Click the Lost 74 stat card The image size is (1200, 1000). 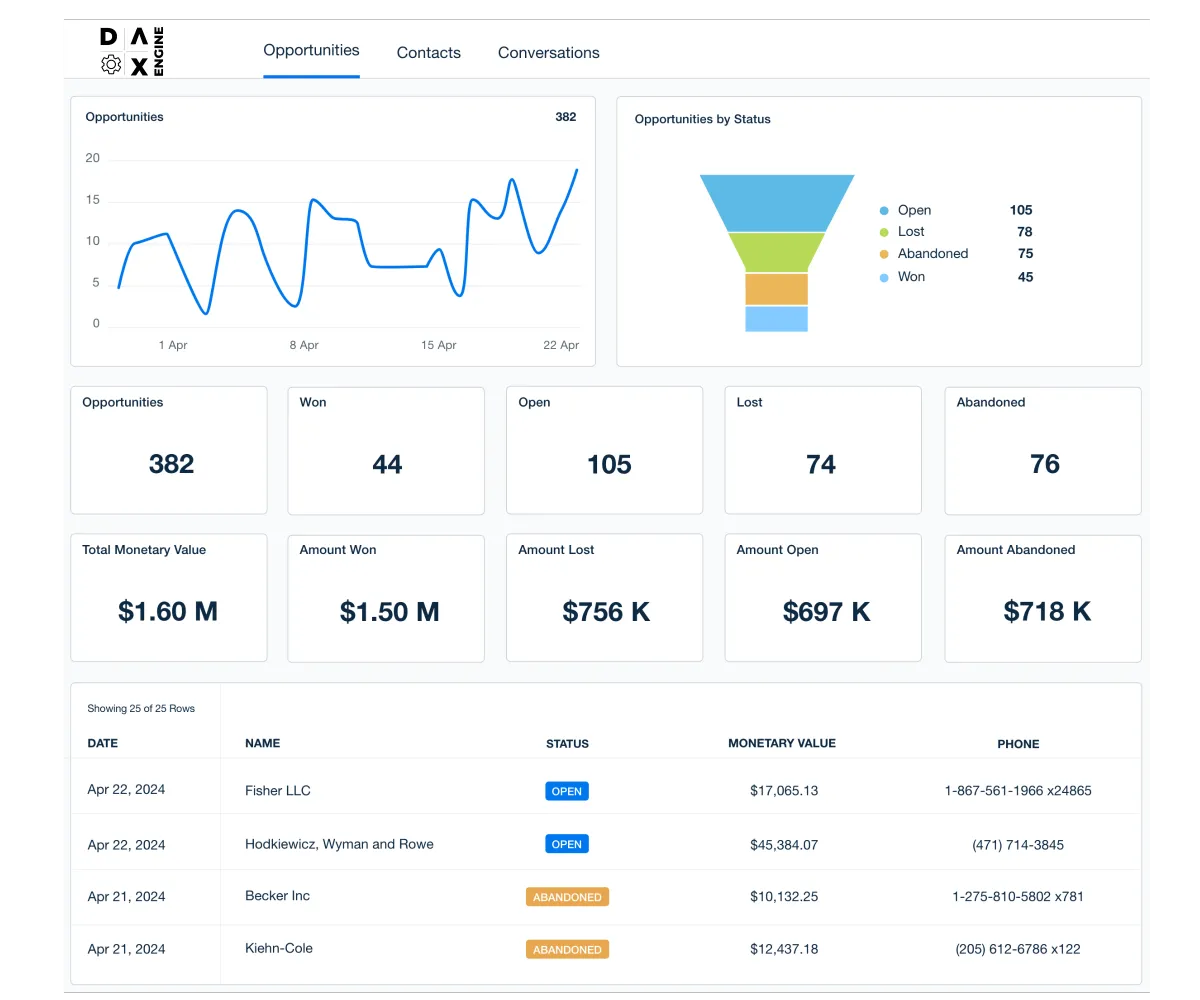[823, 450]
